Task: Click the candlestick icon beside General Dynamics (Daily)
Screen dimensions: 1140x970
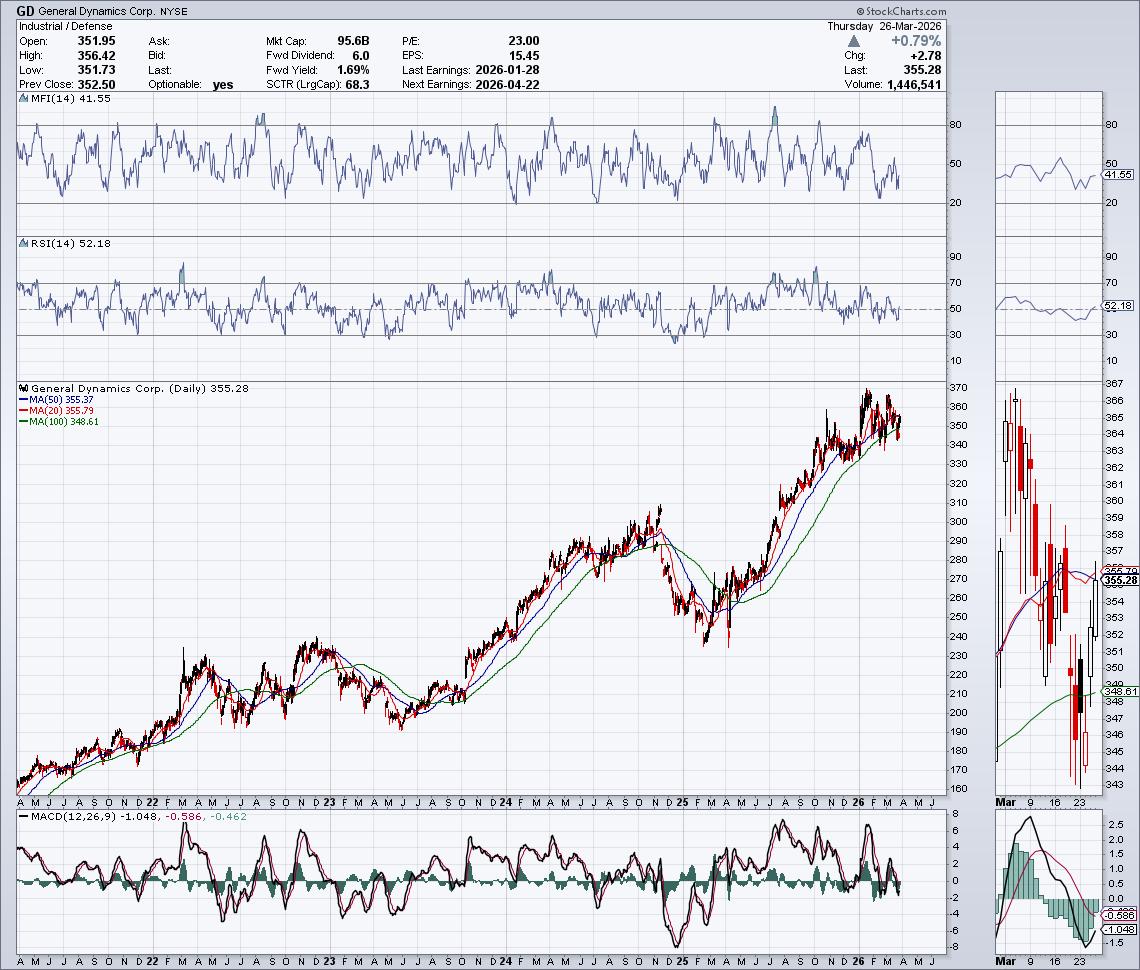Action: (24, 388)
